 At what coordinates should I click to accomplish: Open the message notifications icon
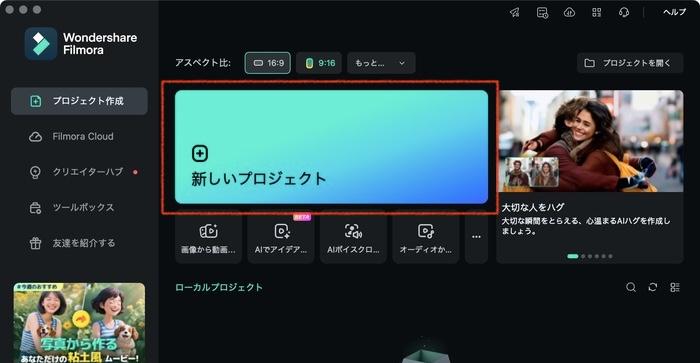[x=542, y=13]
